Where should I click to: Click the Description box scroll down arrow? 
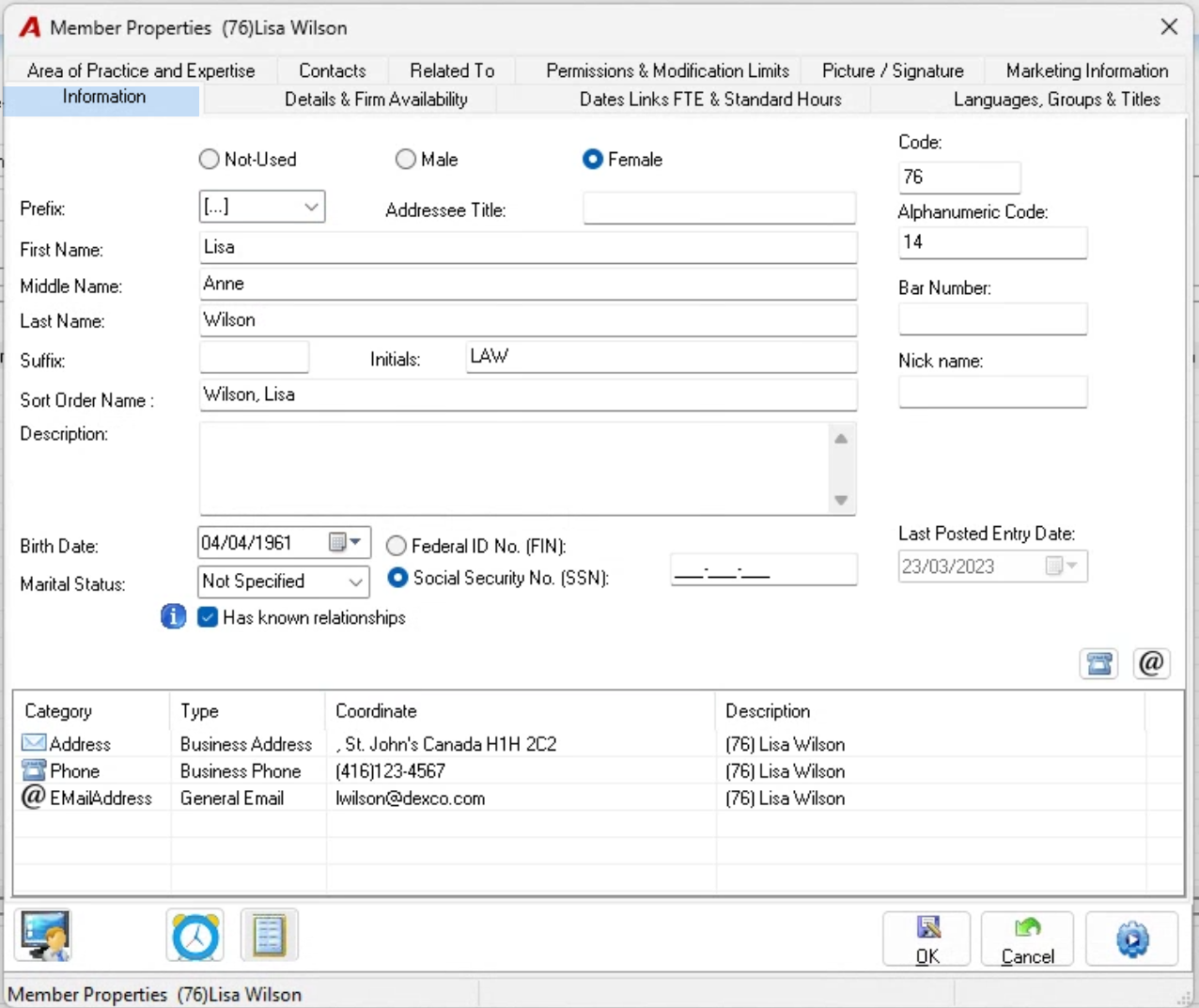(x=841, y=500)
